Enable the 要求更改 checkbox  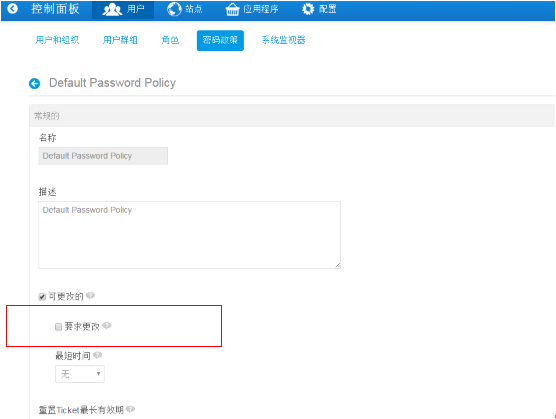tap(59, 327)
